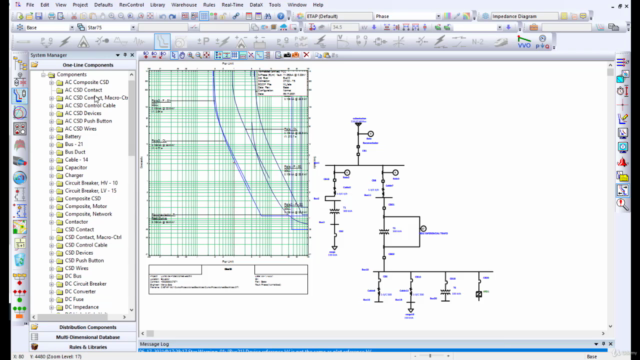Select the Star Protection Coordination mode icon
The image size is (640, 360).
click(162, 42)
